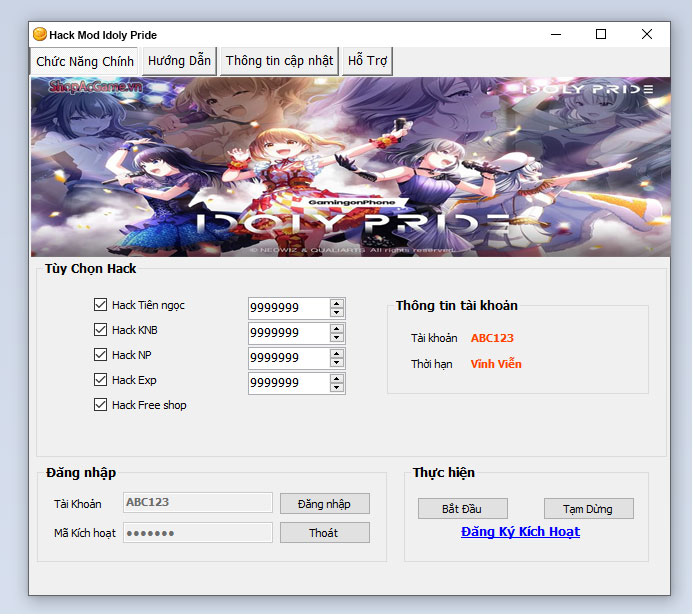Screen dimensions: 693x616
Task: Pause with the Tạm Dừng button
Action: pyautogui.click(x=588, y=509)
